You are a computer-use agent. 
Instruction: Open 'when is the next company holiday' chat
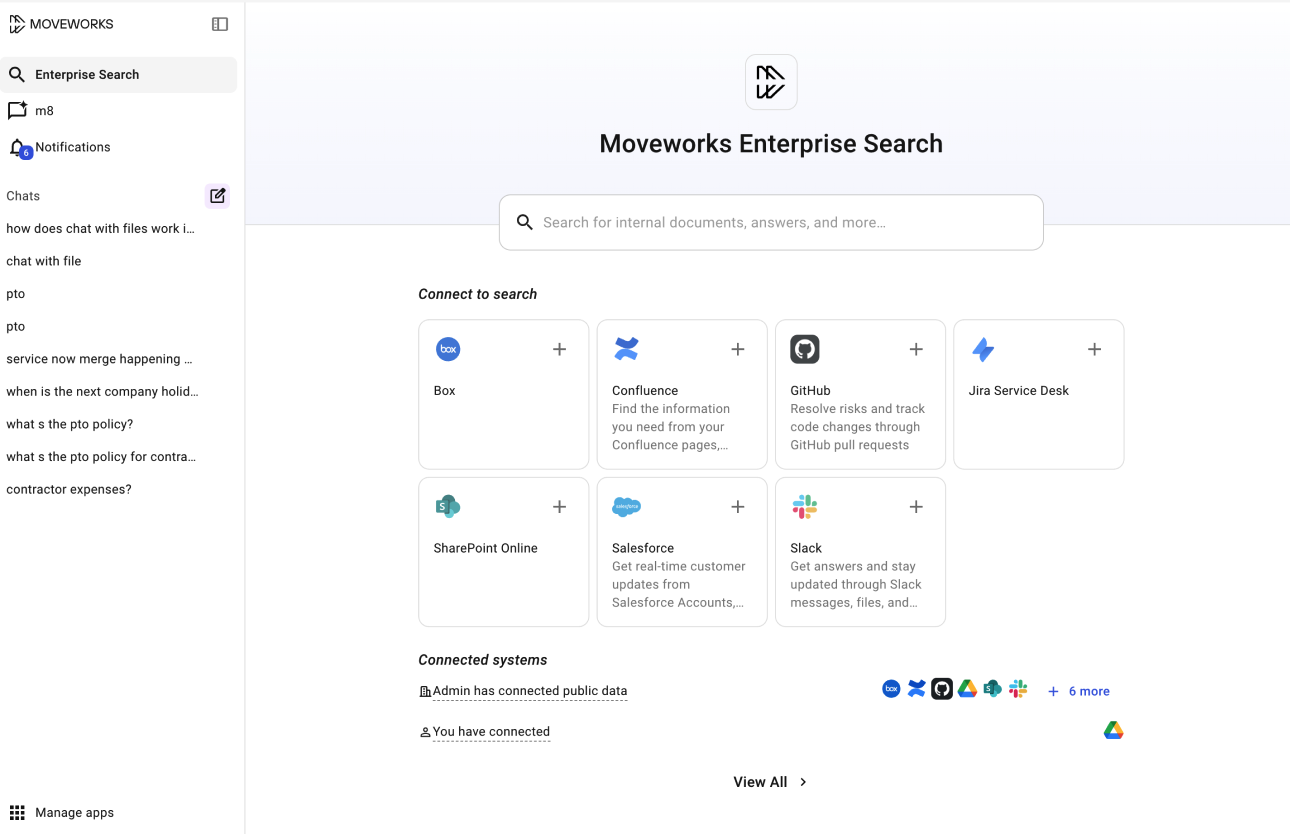(103, 392)
